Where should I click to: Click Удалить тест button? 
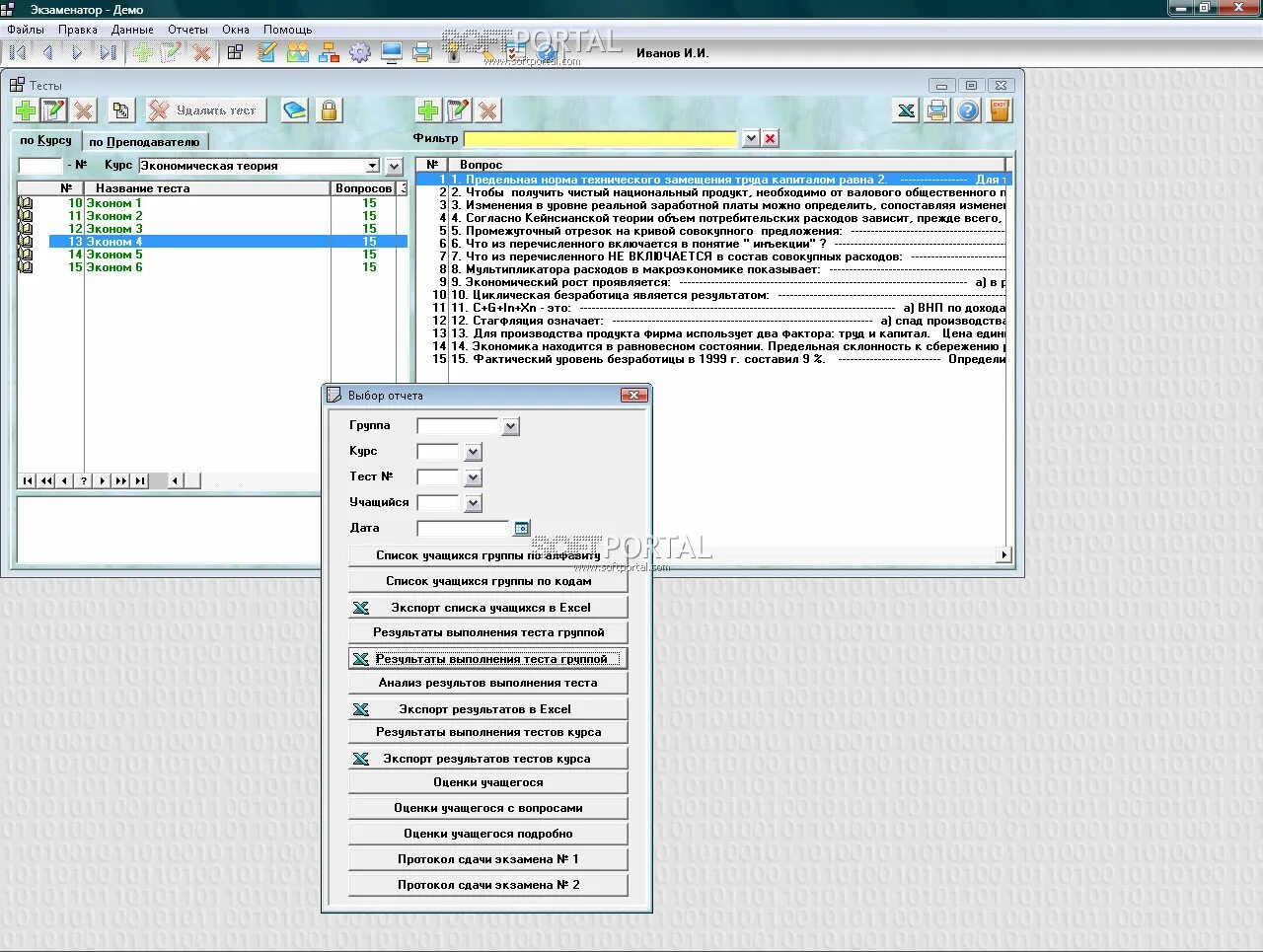pos(206,110)
